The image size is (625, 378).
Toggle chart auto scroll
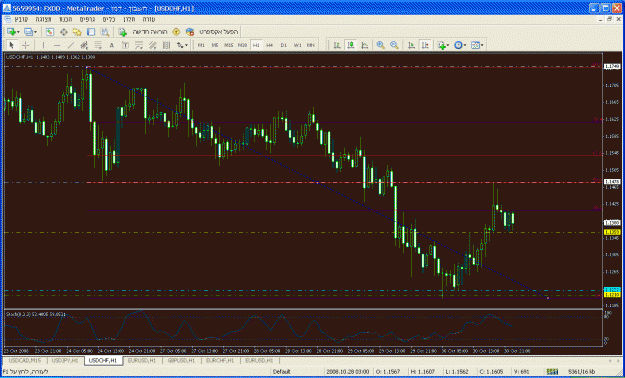click(411, 45)
